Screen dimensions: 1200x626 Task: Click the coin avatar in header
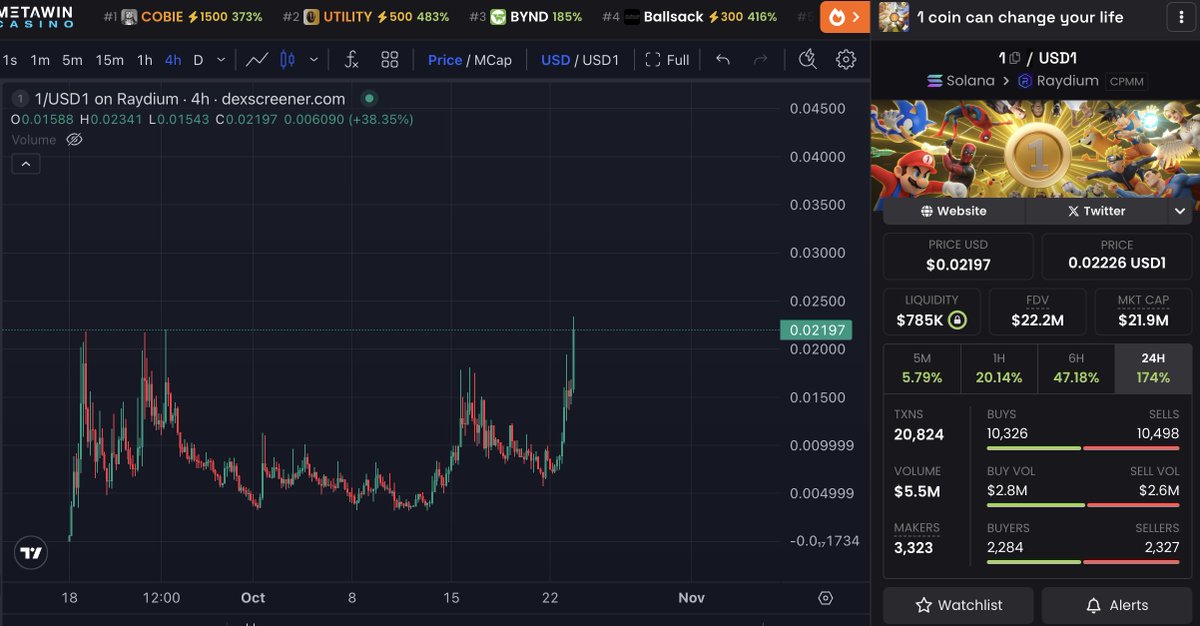[x=894, y=17]
